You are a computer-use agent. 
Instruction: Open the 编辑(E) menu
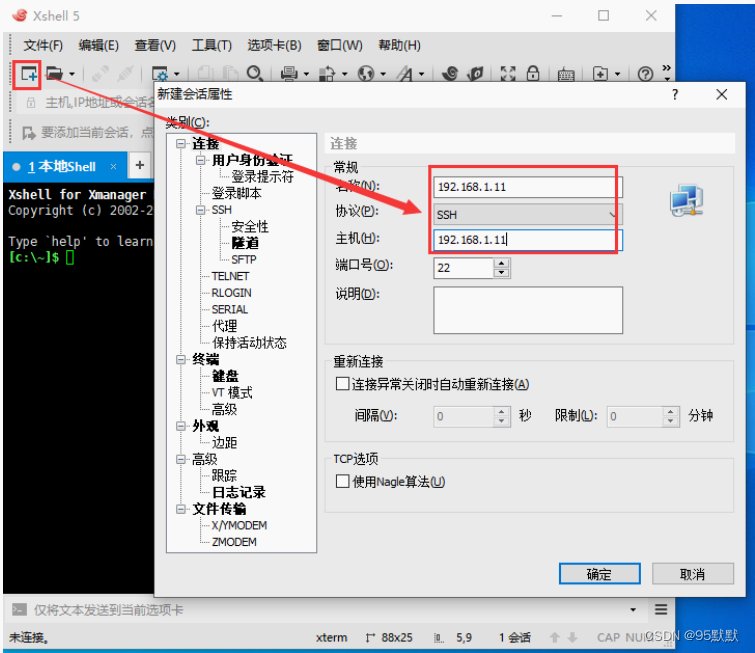click(98, 45)
